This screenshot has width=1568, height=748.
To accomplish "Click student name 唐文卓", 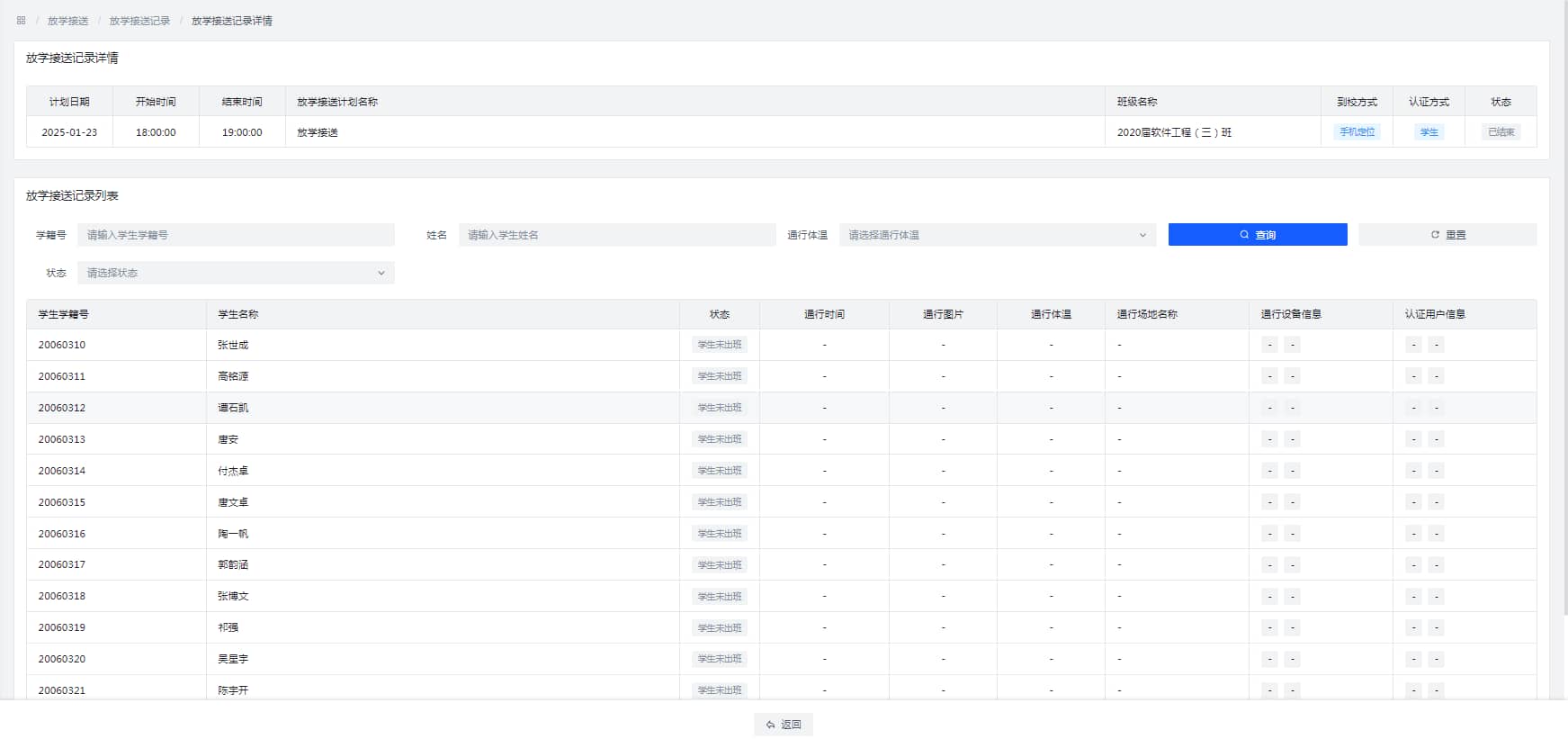I will [x=233, y=502].
